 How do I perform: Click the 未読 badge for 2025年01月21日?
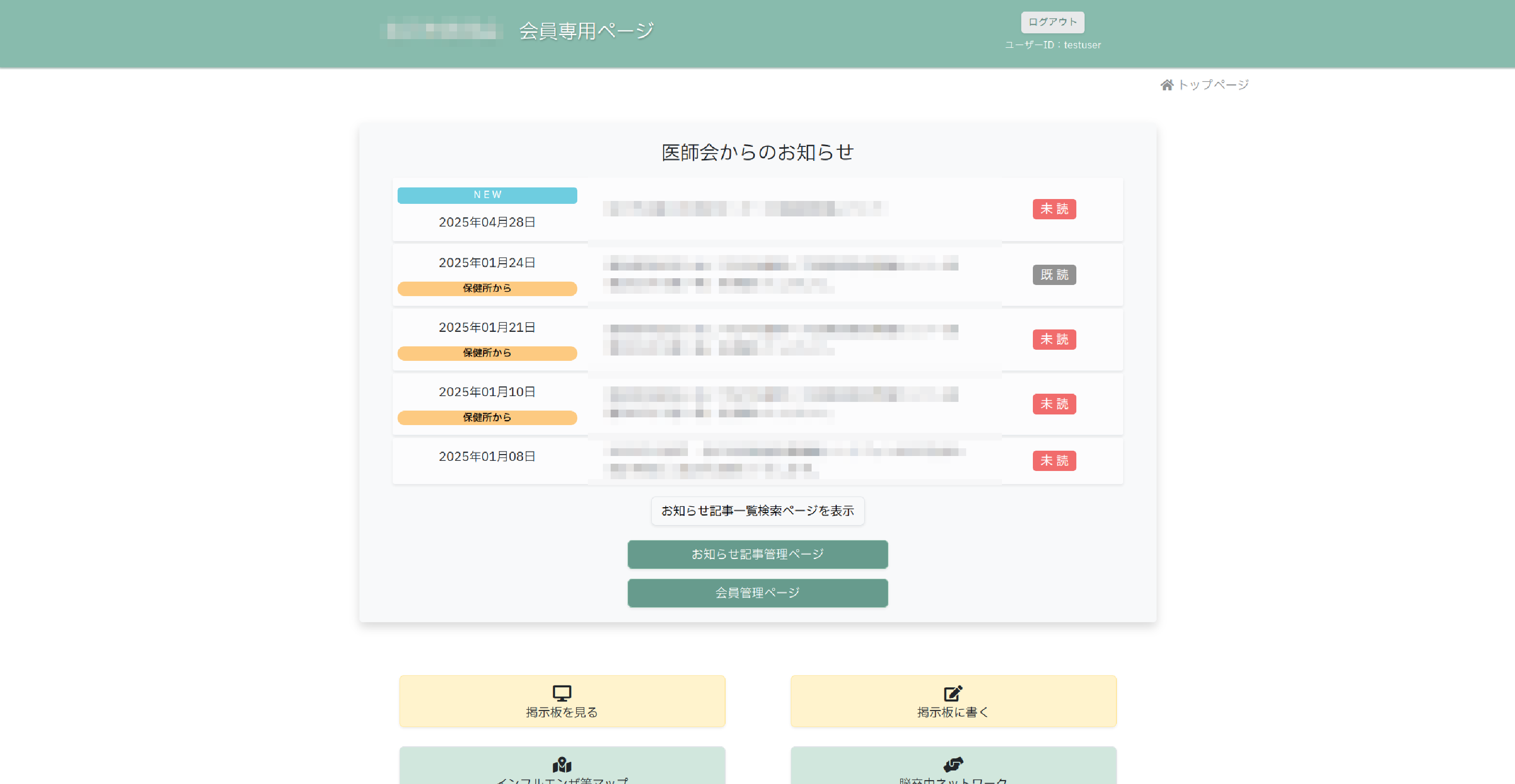(1054, 340)
